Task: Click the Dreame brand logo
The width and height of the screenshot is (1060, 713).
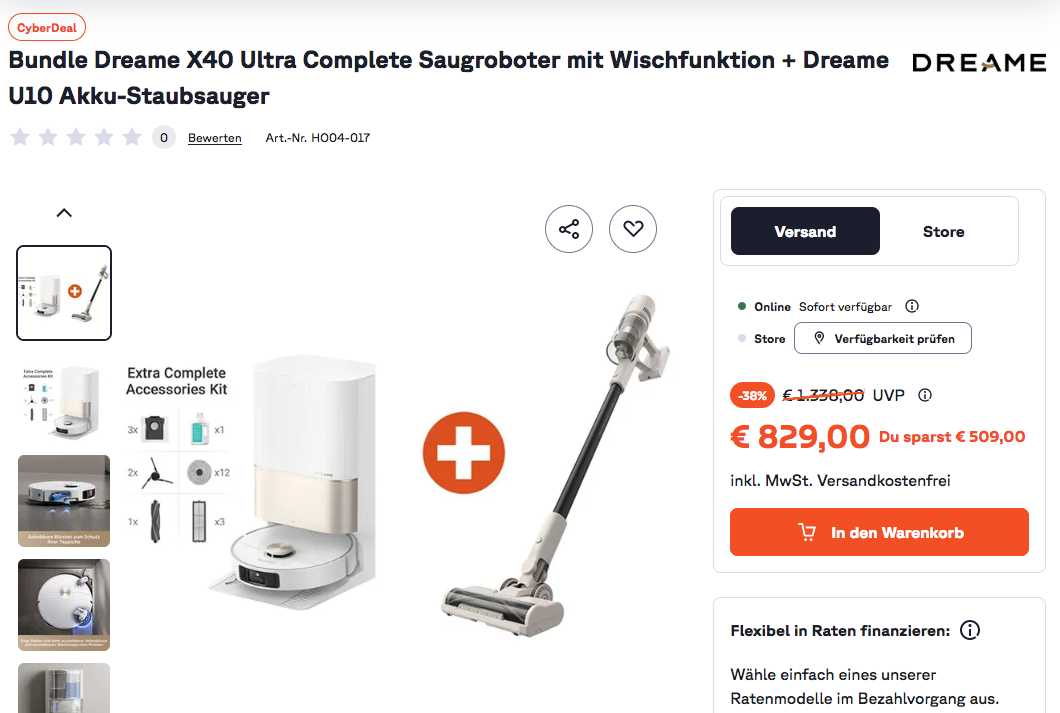Action: tap(979, 63)
